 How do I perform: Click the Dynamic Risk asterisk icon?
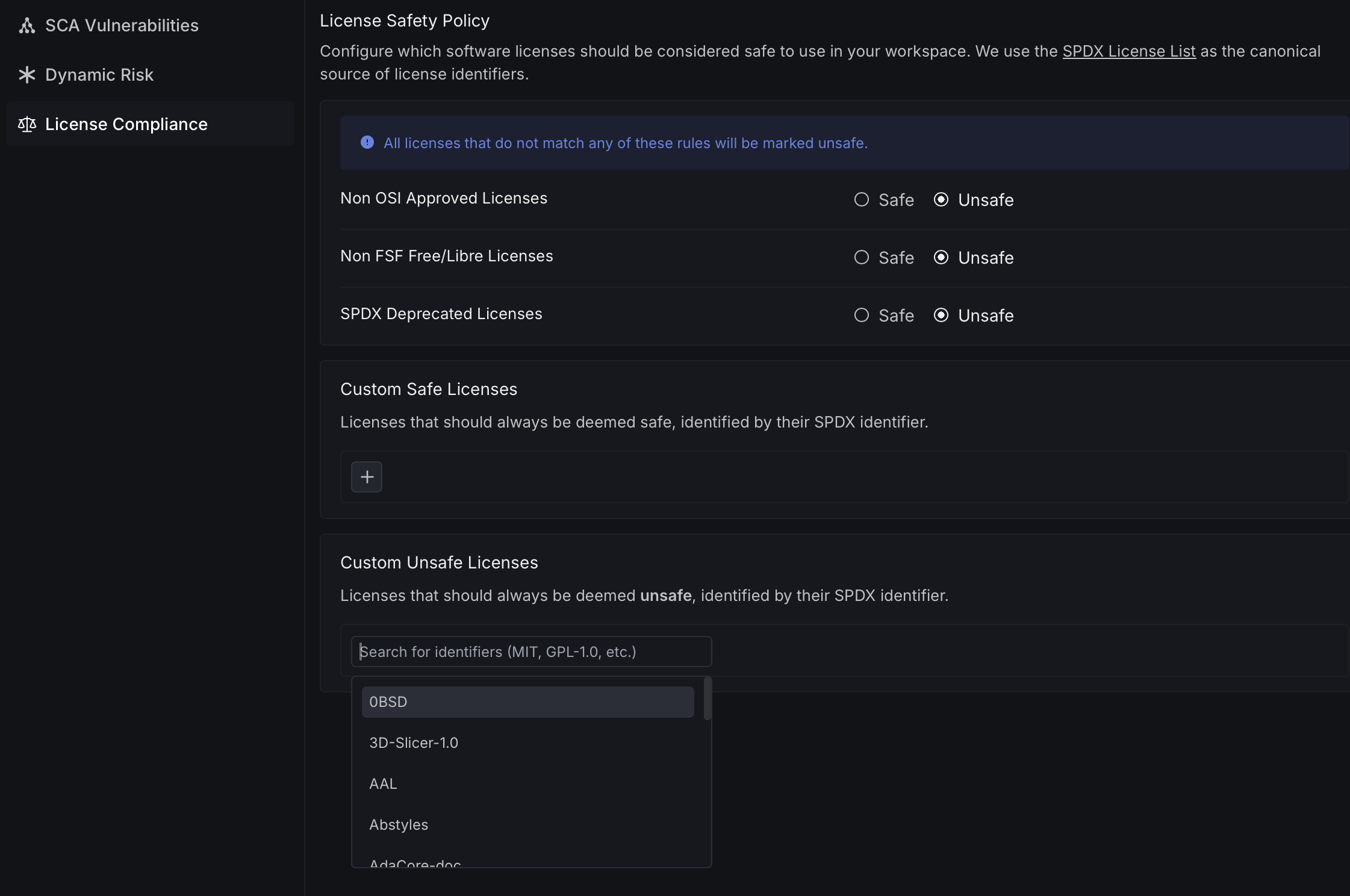point(26,75)
